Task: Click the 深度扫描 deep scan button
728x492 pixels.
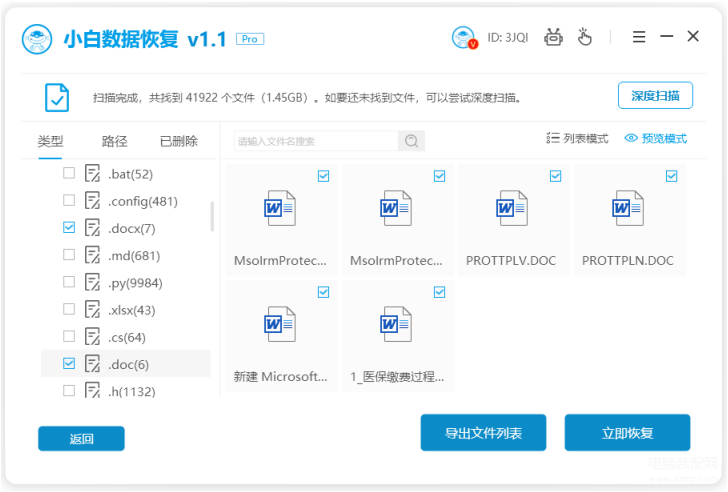Action: [x=655, y=96]
